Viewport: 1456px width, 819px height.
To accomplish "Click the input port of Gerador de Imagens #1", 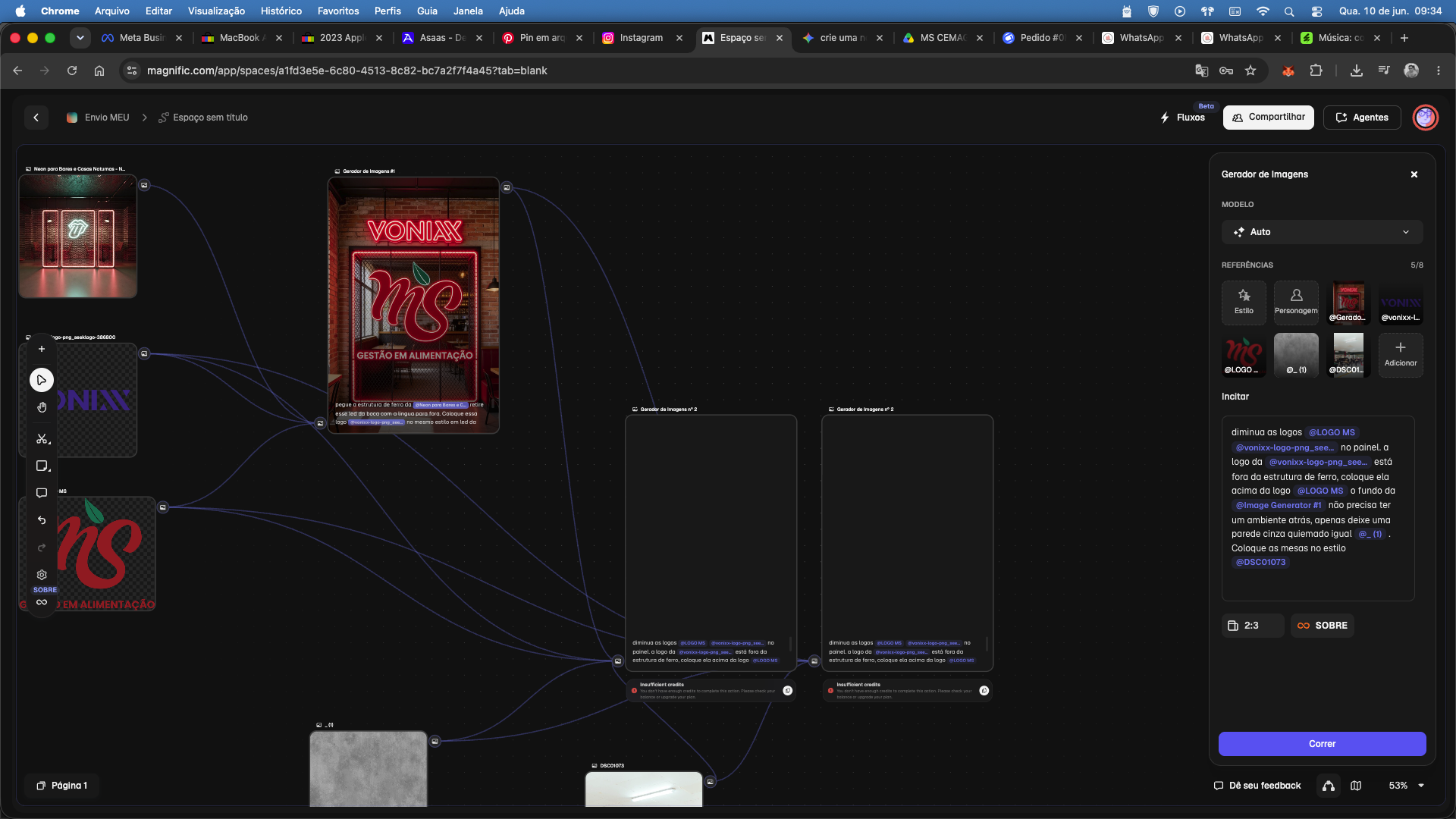I will click(320, 423).
